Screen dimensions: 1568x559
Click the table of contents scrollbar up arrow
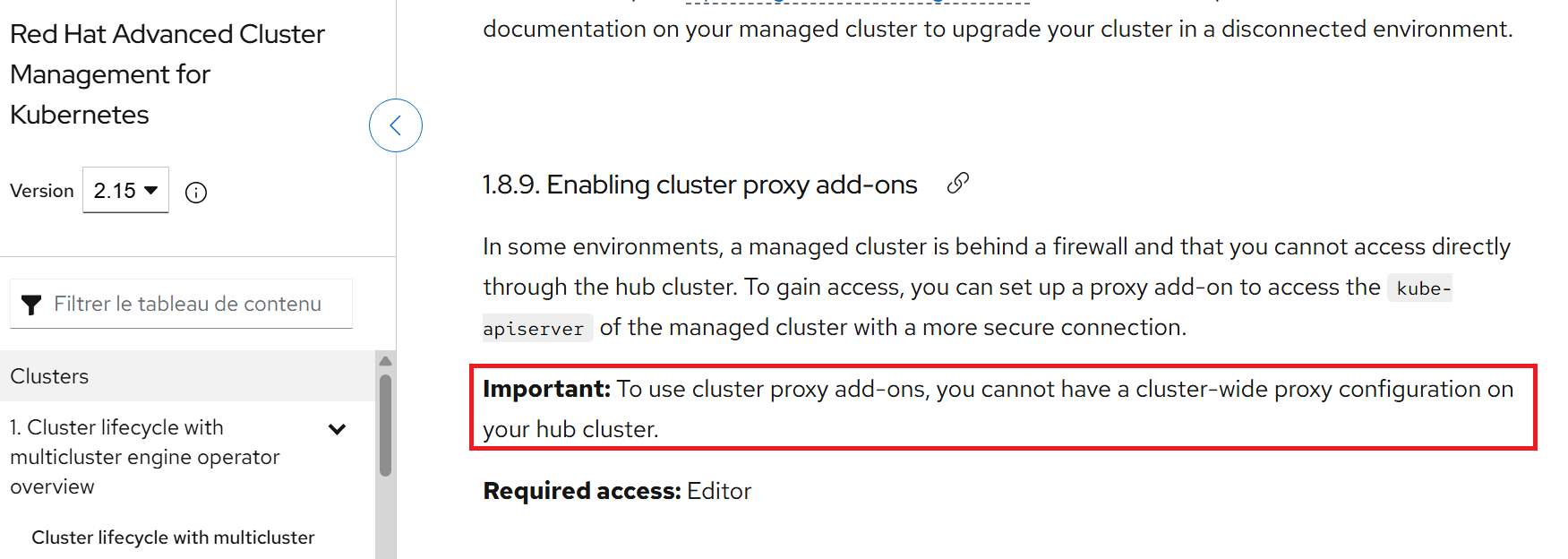[x=385, y=361]
